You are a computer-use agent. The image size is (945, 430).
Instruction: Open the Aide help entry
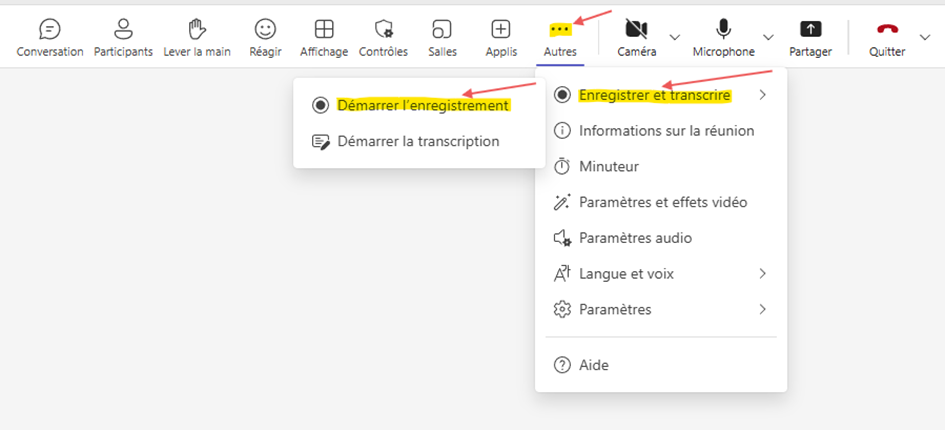click(x=661, y=365)
